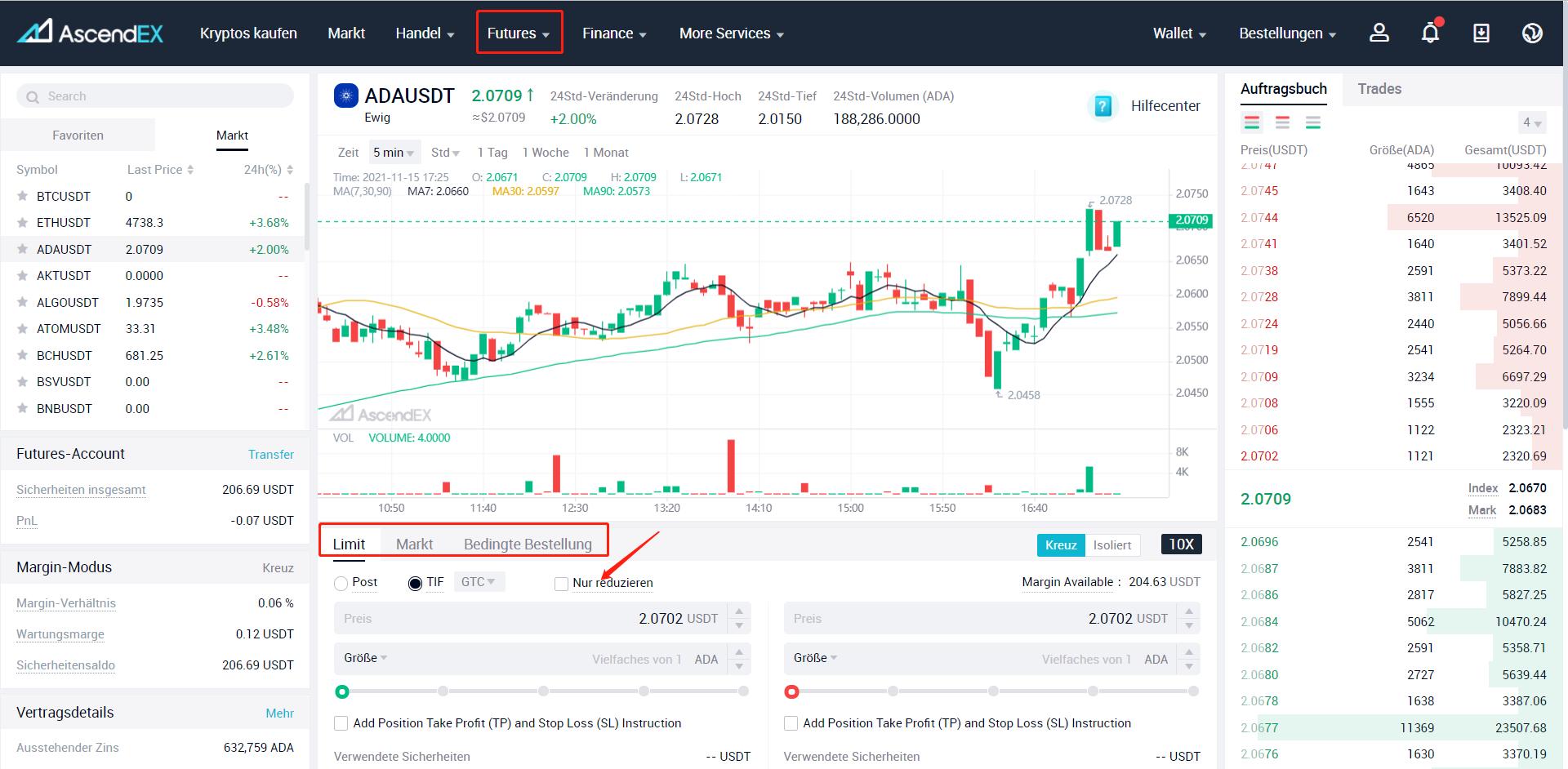Open buy-side Größe unit dropdown

pos(366,658)
